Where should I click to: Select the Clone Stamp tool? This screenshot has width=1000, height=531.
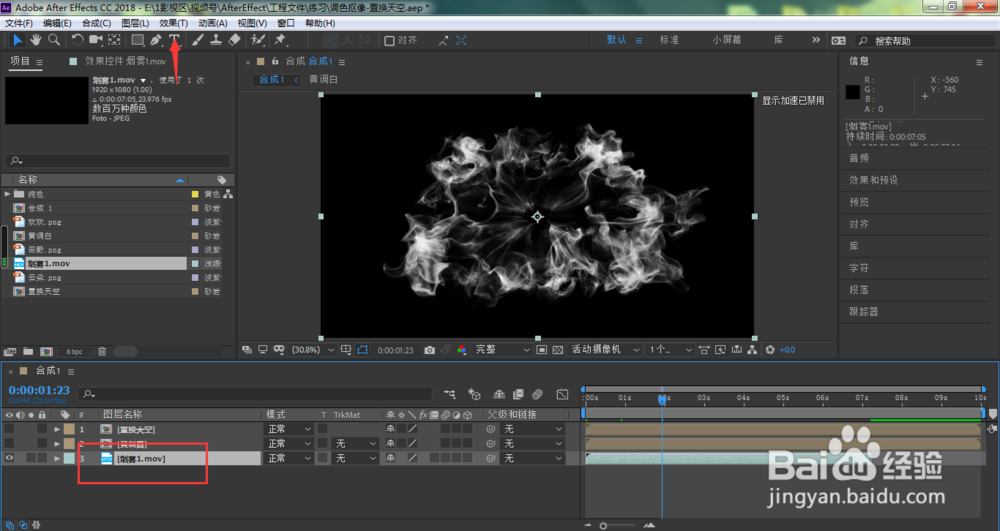point(215,40)
